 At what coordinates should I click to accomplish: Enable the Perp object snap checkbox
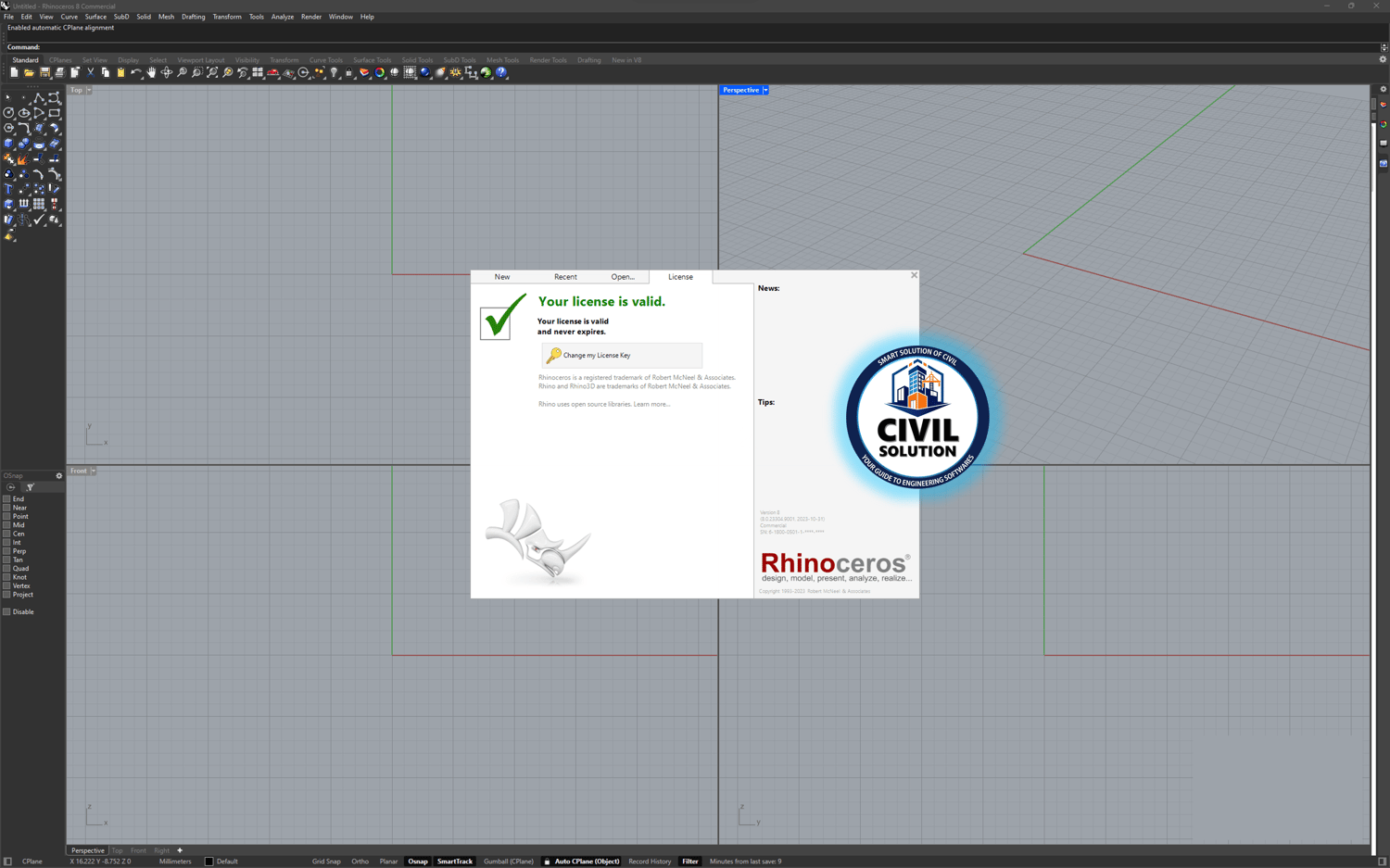pyautogui.click(x=6, y=551)
